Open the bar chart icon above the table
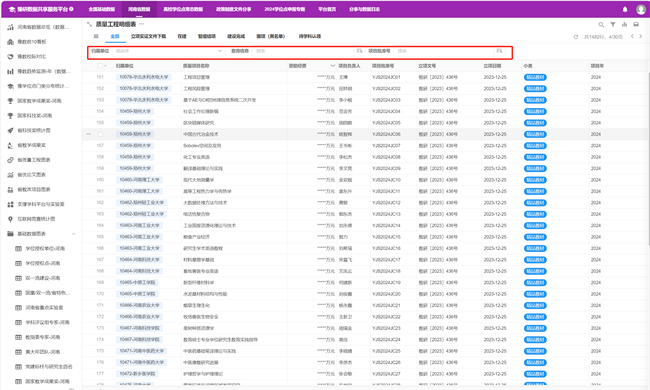This screenshot has width=650, height=390. click(x=624, y=25)
